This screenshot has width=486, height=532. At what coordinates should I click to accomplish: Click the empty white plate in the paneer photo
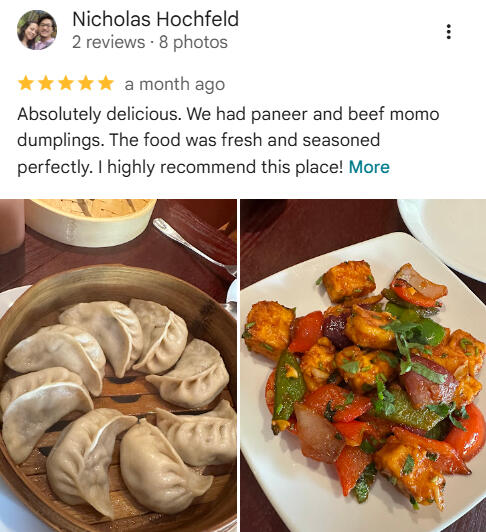tap(445, 234)
